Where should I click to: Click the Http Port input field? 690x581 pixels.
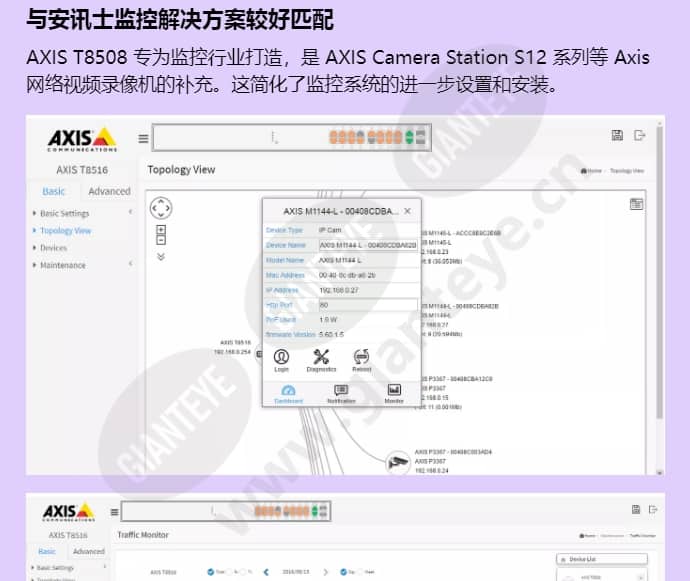pos(368,305)
